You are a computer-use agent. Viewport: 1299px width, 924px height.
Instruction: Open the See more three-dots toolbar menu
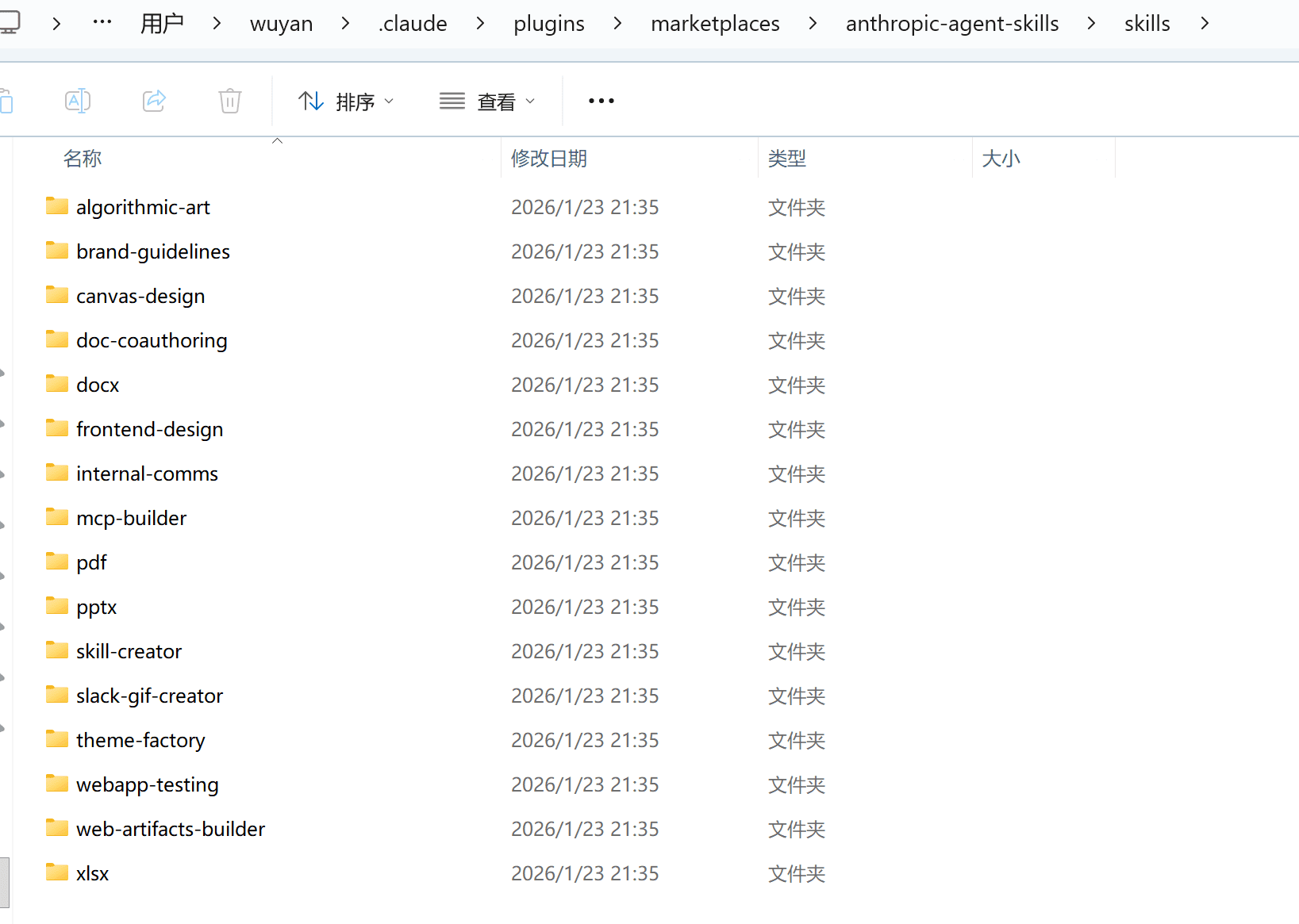tap(601, 101)
